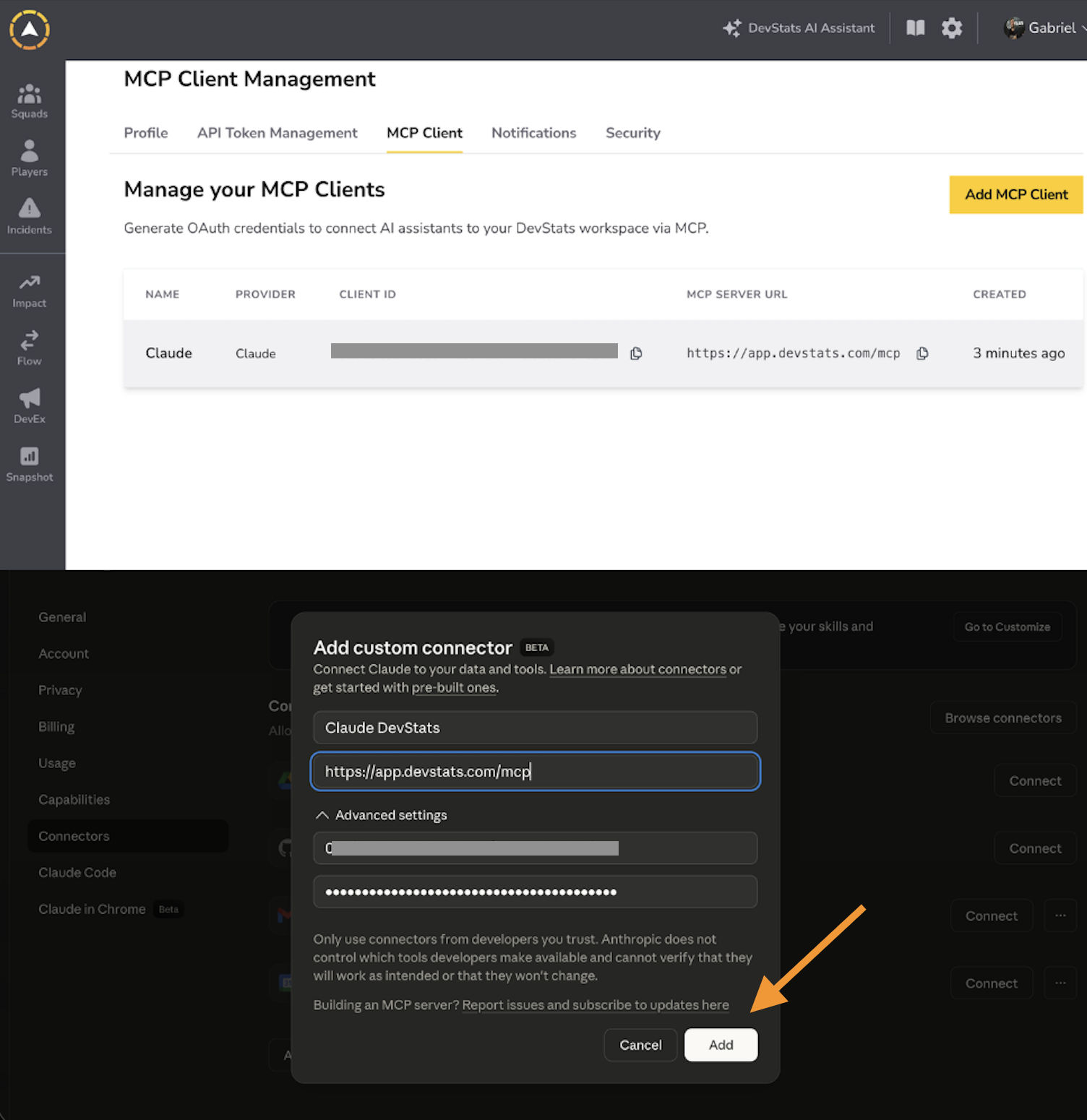Open Capabilities in Claude settings
This screenshot has height=1120, width=1087.
point(74,800)
